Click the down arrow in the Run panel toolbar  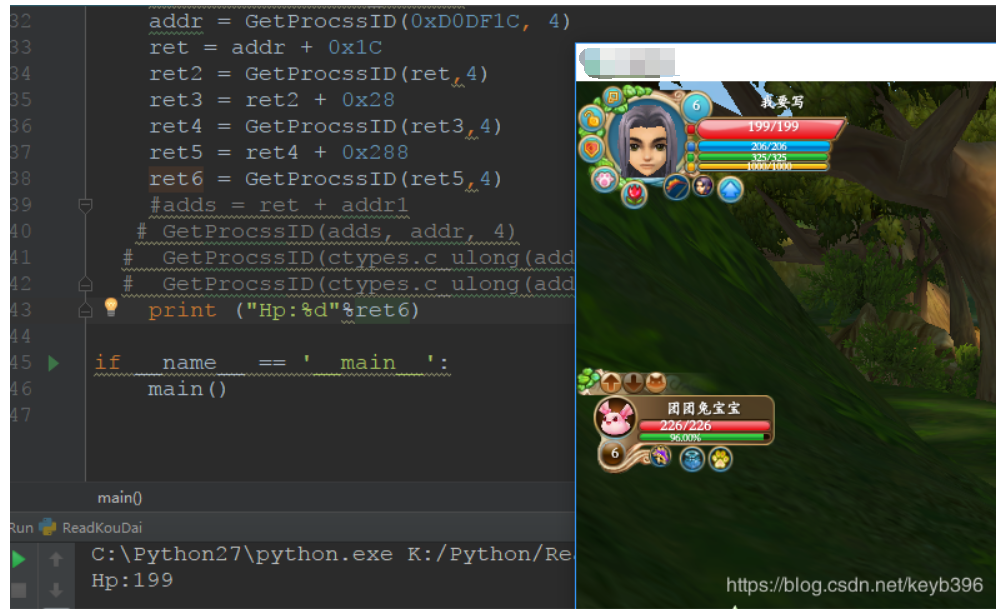(x=56, y=590)
